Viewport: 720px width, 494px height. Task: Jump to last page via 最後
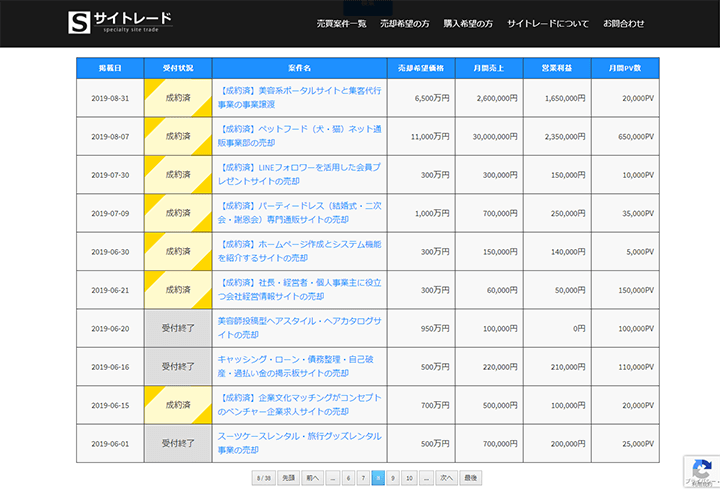coord(471,478)
